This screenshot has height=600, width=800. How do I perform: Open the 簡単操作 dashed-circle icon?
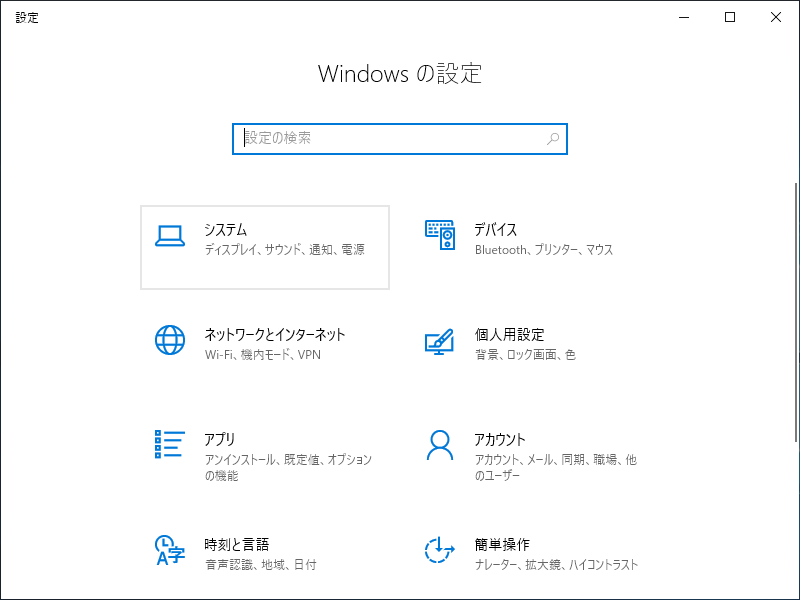pyautogui.click(x=440, y=551)
